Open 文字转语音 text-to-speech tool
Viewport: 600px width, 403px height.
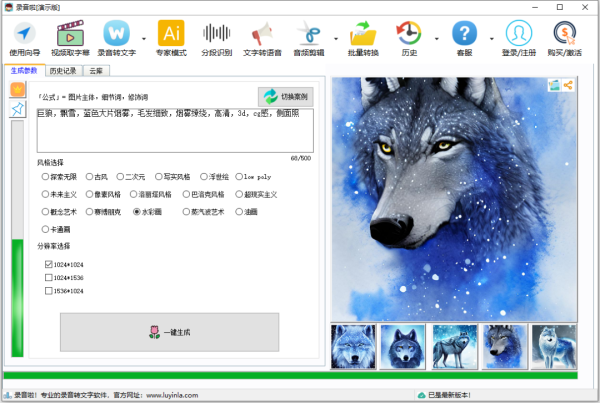click(262, 39)
